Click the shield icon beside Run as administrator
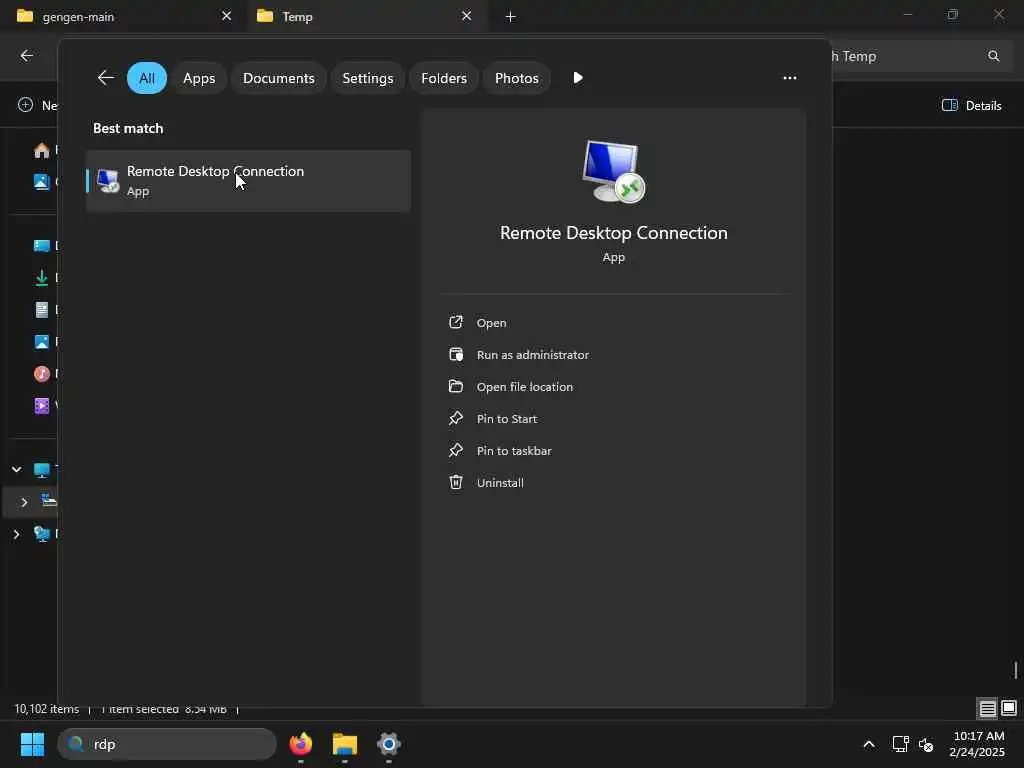The image size is (1024, 768). tap(456, 354)
